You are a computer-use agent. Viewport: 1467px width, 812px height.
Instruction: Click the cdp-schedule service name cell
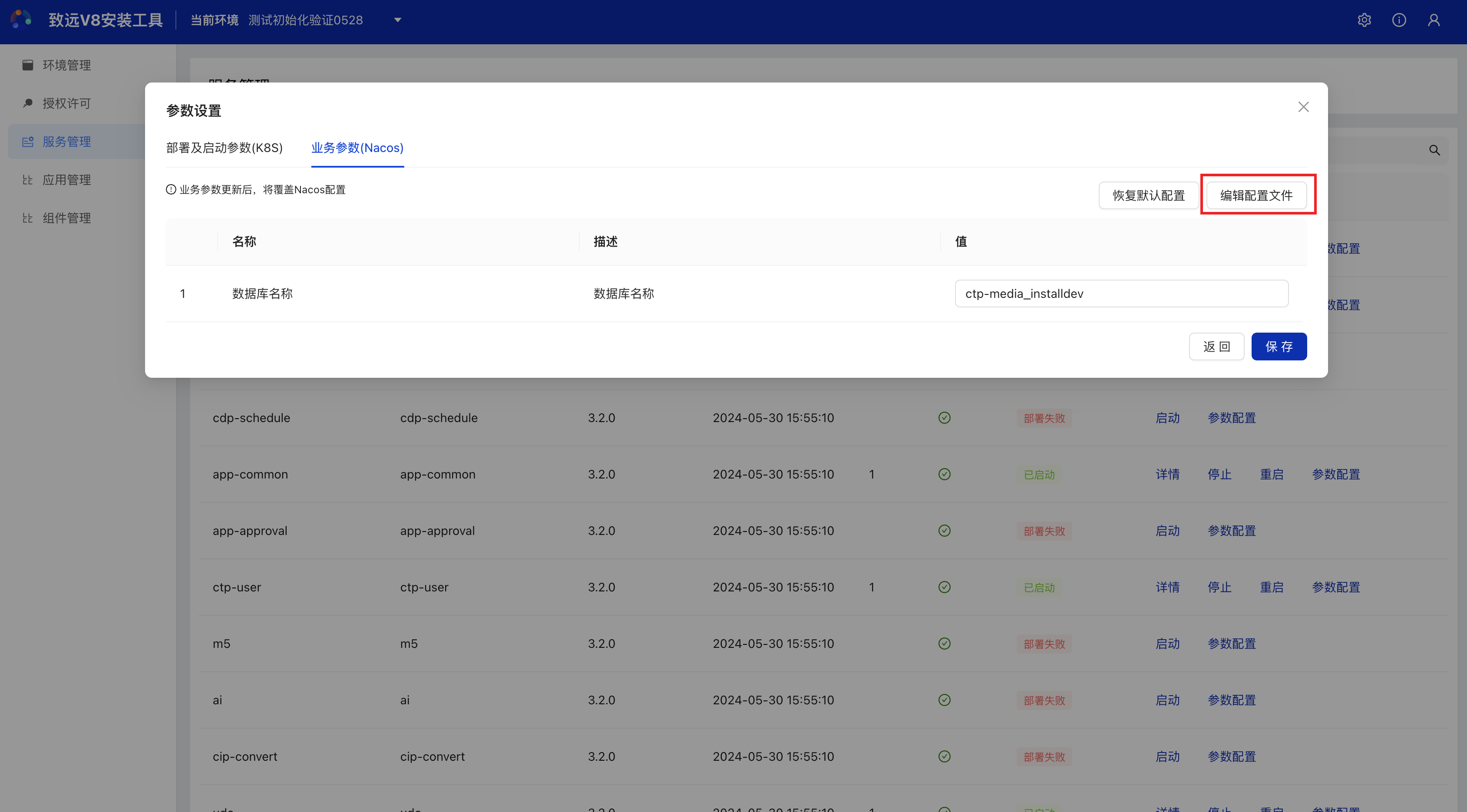(x=251, y=418)
